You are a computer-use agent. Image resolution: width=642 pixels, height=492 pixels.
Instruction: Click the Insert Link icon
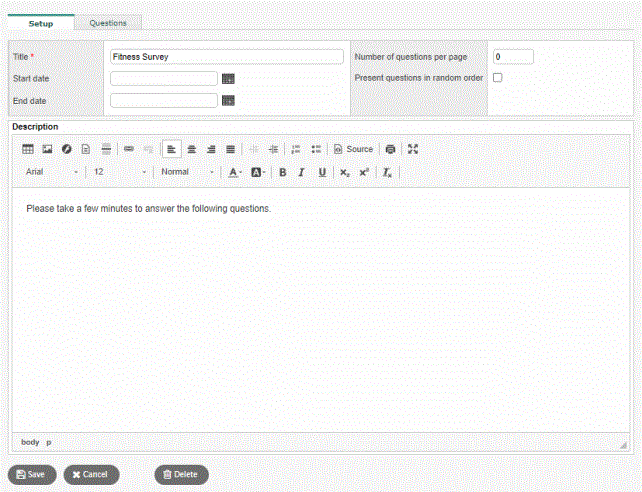pyautogui.click(x=129, y=149)
